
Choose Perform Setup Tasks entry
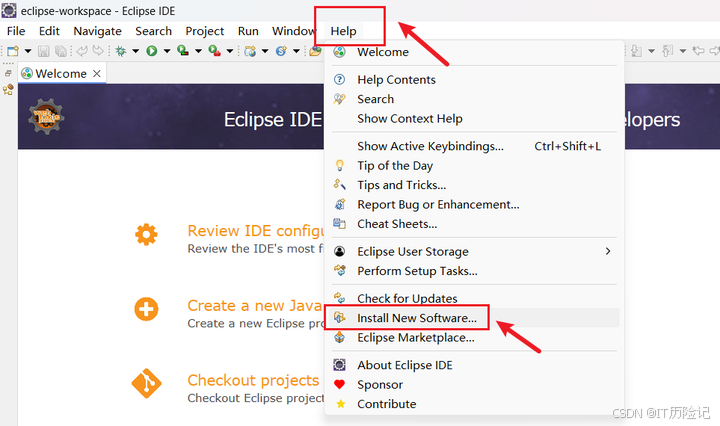coord(474,271)
